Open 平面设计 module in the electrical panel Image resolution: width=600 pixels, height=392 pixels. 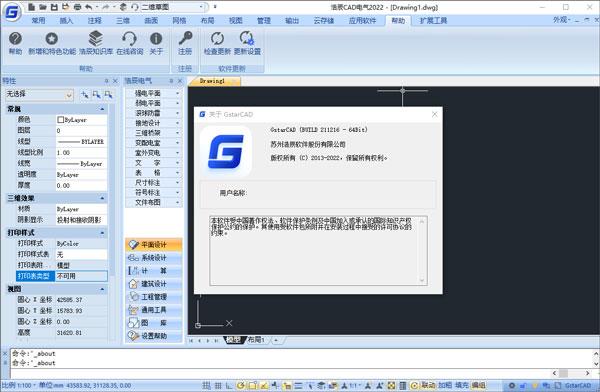(154, 244)
